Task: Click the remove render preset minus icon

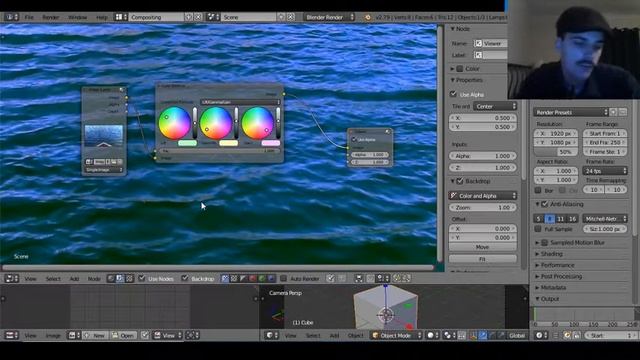Action: point(622,112)
